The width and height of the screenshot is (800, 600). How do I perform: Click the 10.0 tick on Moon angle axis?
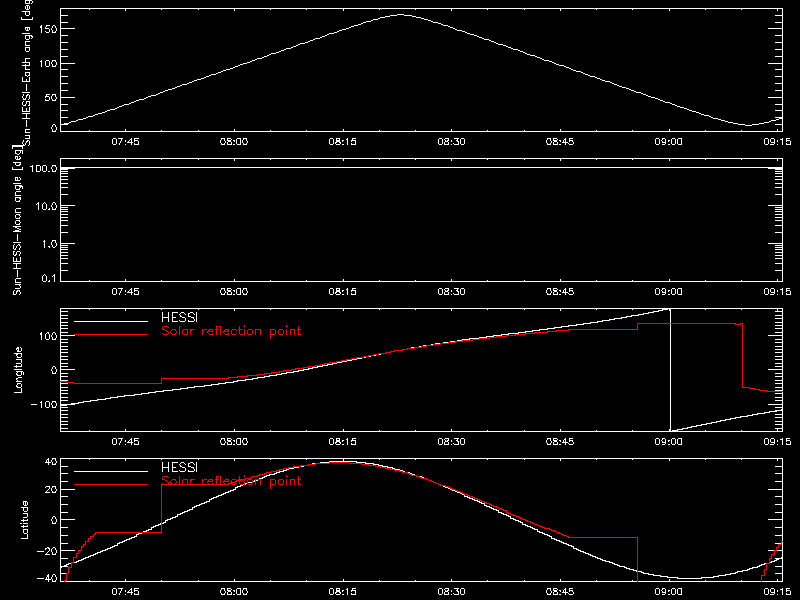coord(46,206)
